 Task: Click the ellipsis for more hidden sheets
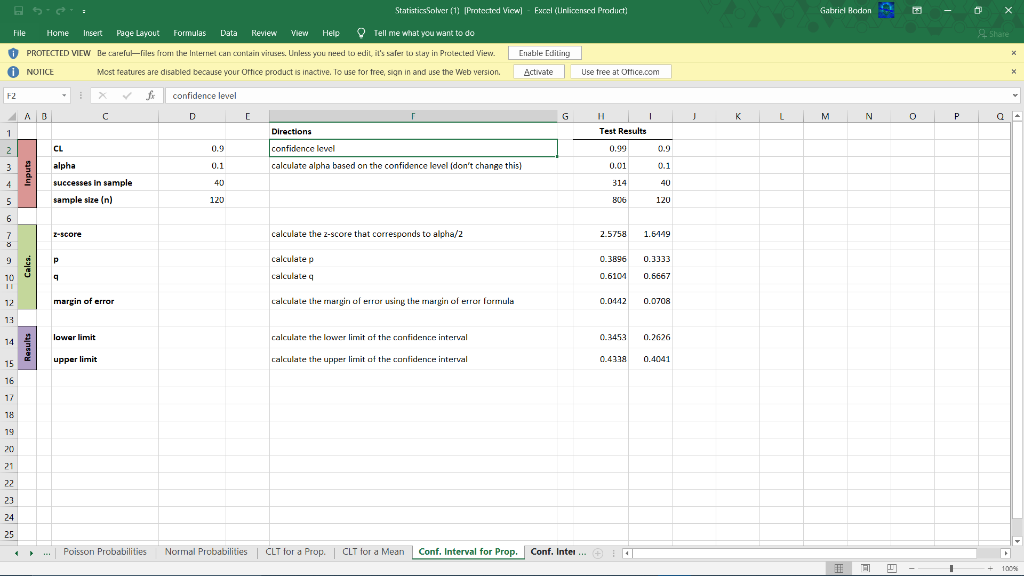coord(46,552)
